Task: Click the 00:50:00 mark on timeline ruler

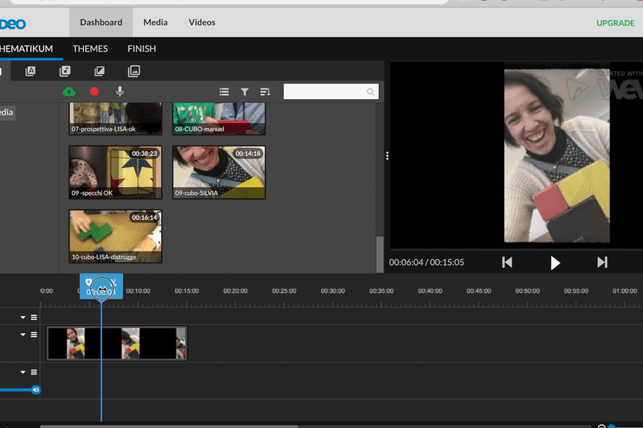Action: pos(527,291)
